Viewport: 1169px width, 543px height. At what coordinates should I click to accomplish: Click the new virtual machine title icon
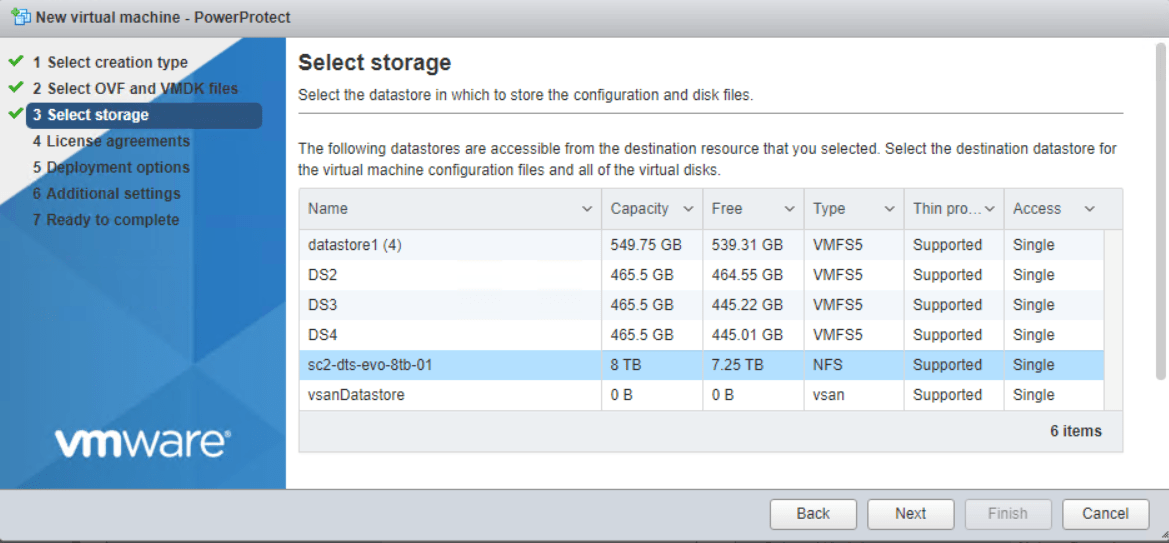[x=19, y=17]
